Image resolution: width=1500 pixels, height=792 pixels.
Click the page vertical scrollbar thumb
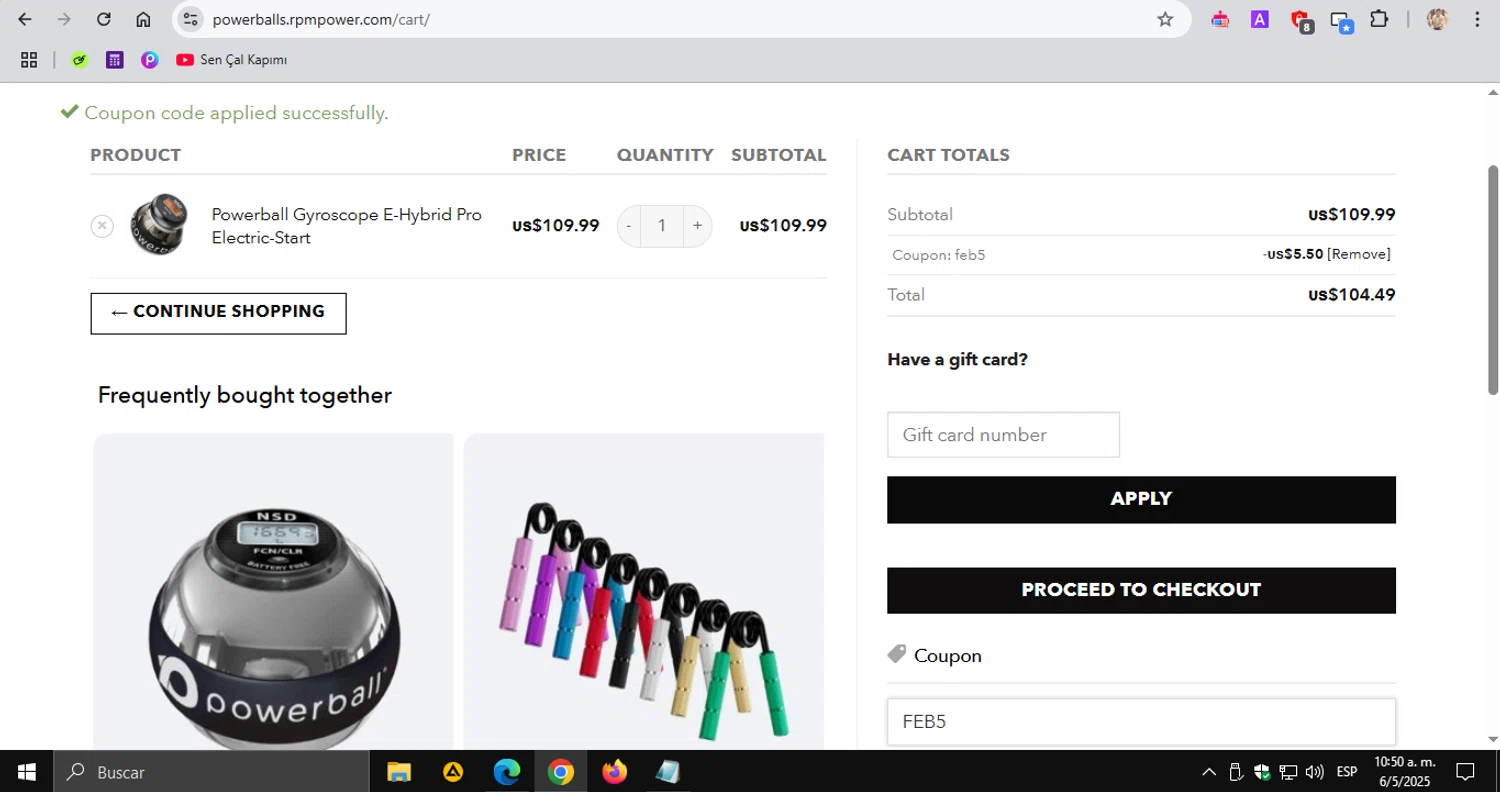1493,279
